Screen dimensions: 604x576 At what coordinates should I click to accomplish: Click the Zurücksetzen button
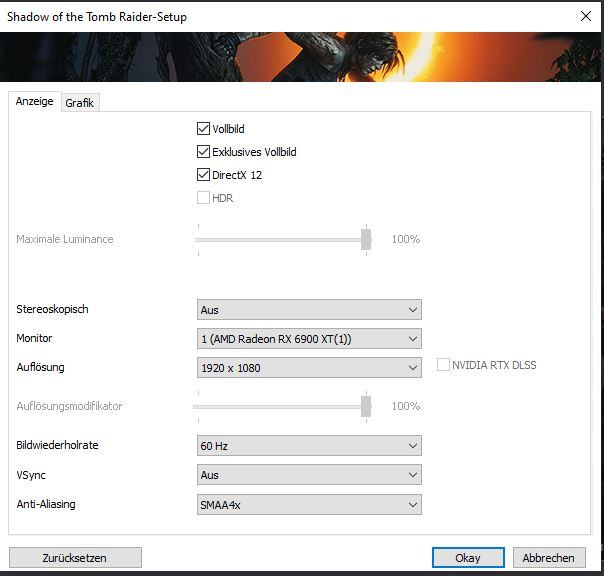tap(75, 558)
